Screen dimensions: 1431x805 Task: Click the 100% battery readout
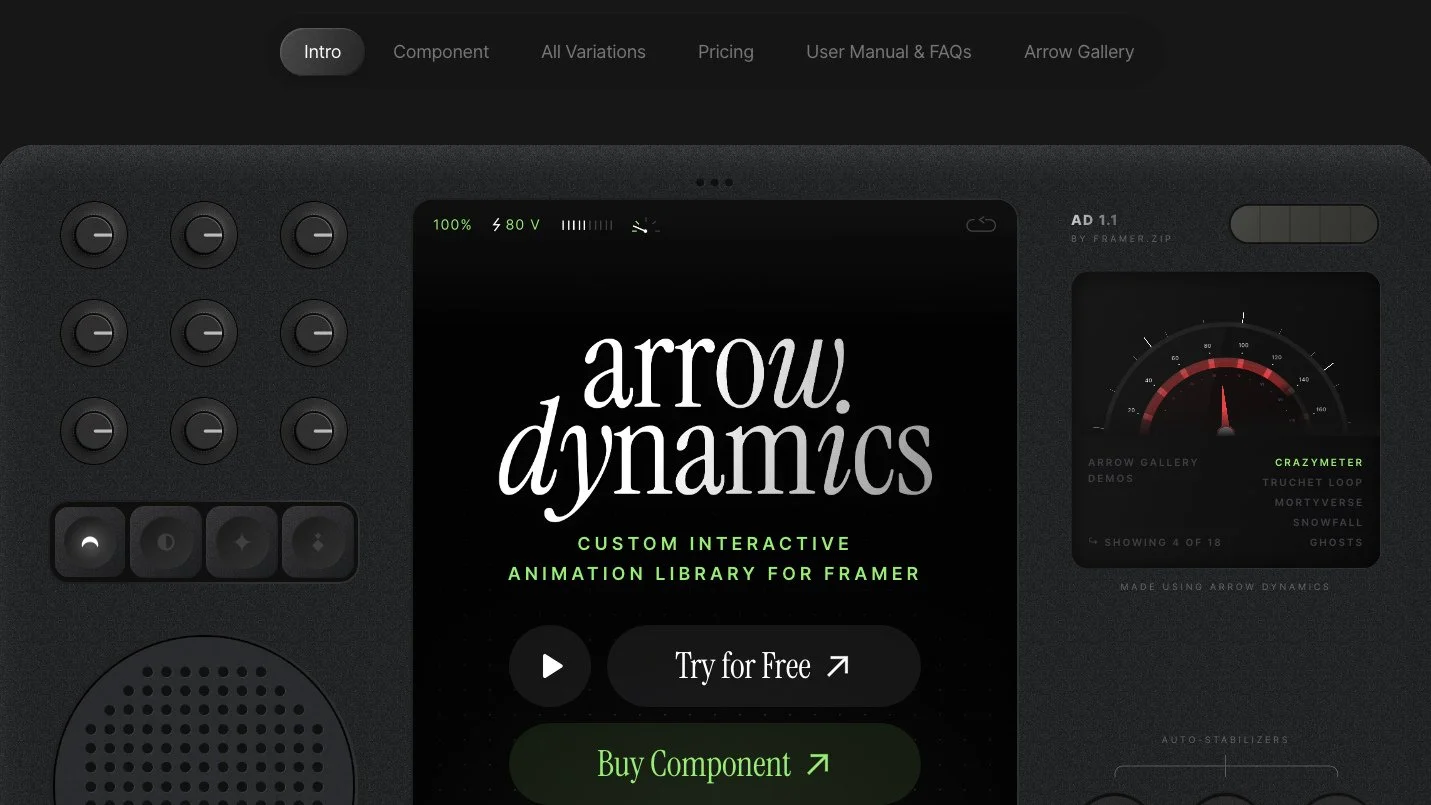452,225
